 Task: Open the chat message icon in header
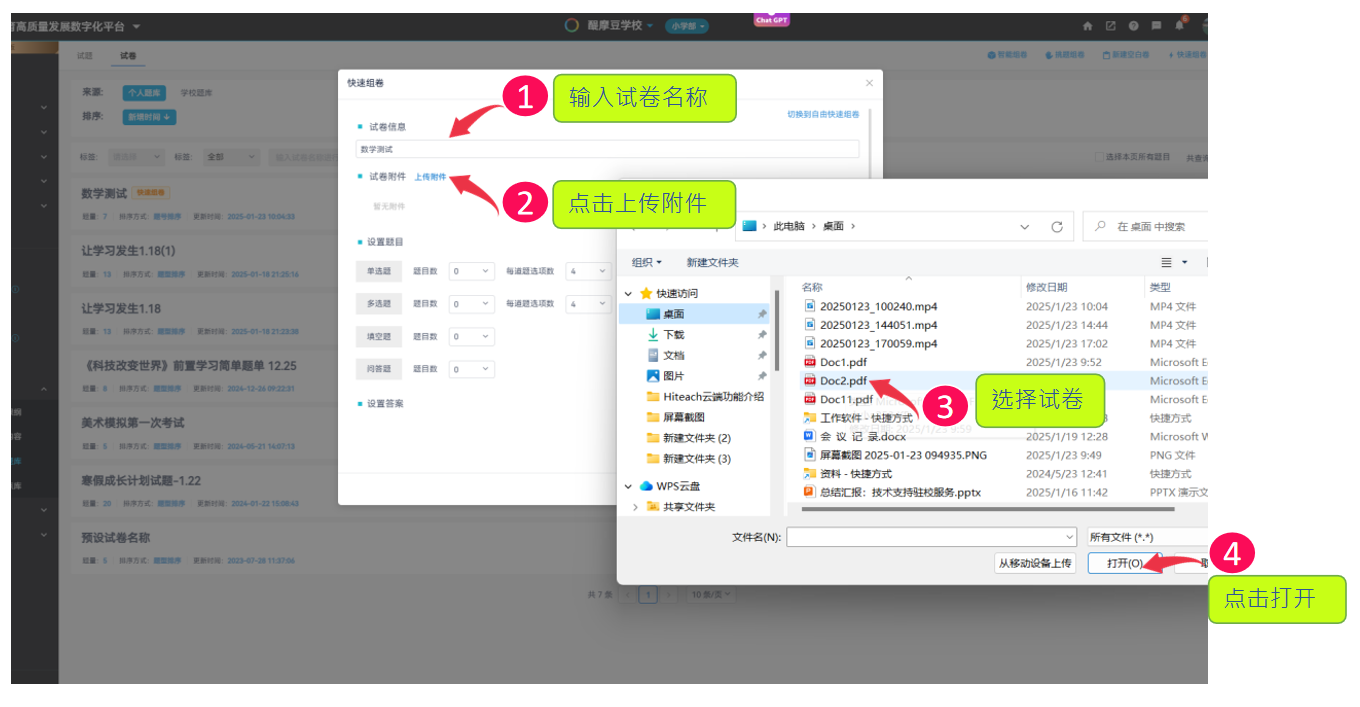tap(1157, 26)
